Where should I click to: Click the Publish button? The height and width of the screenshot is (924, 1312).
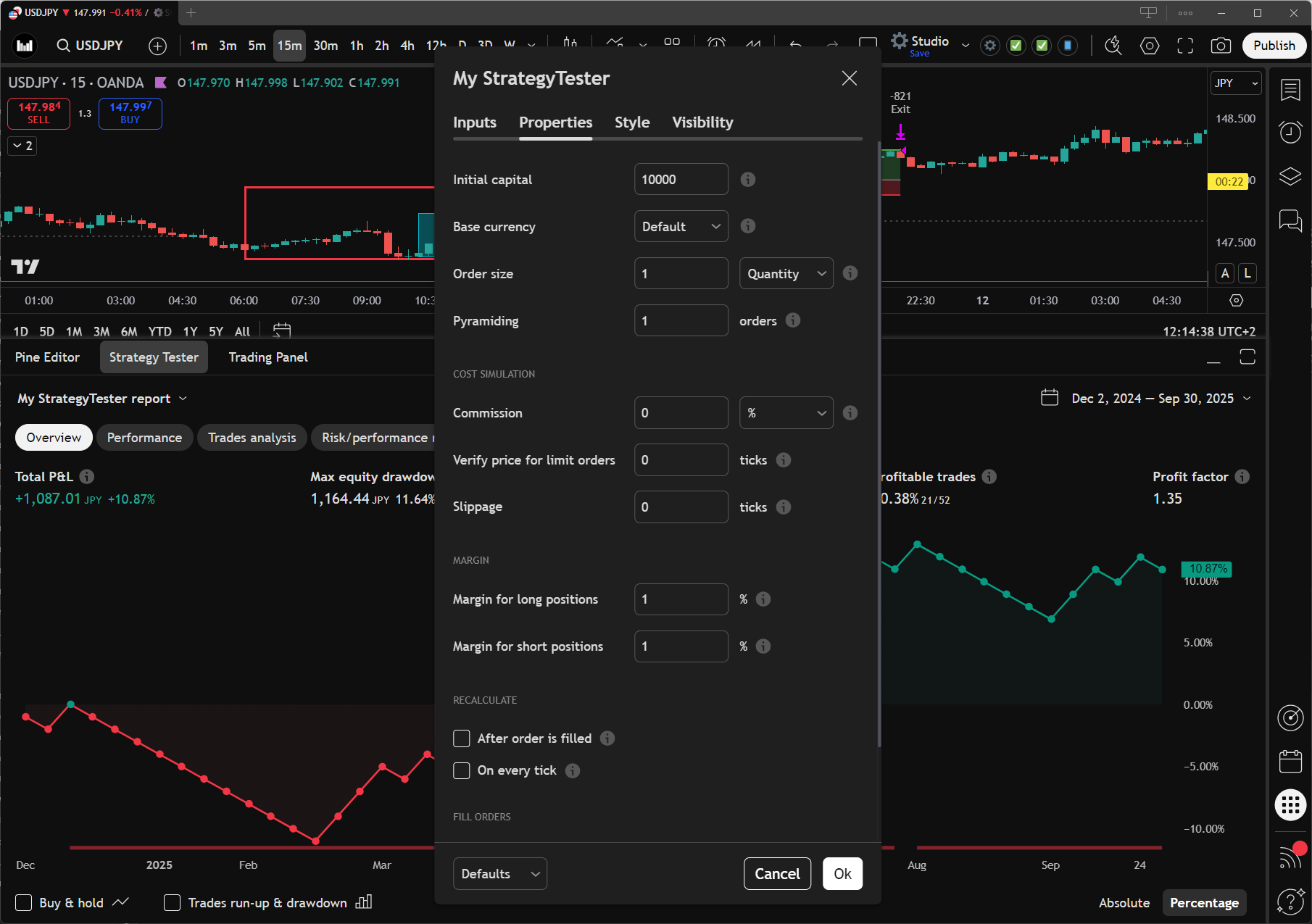click(1274, 46)
